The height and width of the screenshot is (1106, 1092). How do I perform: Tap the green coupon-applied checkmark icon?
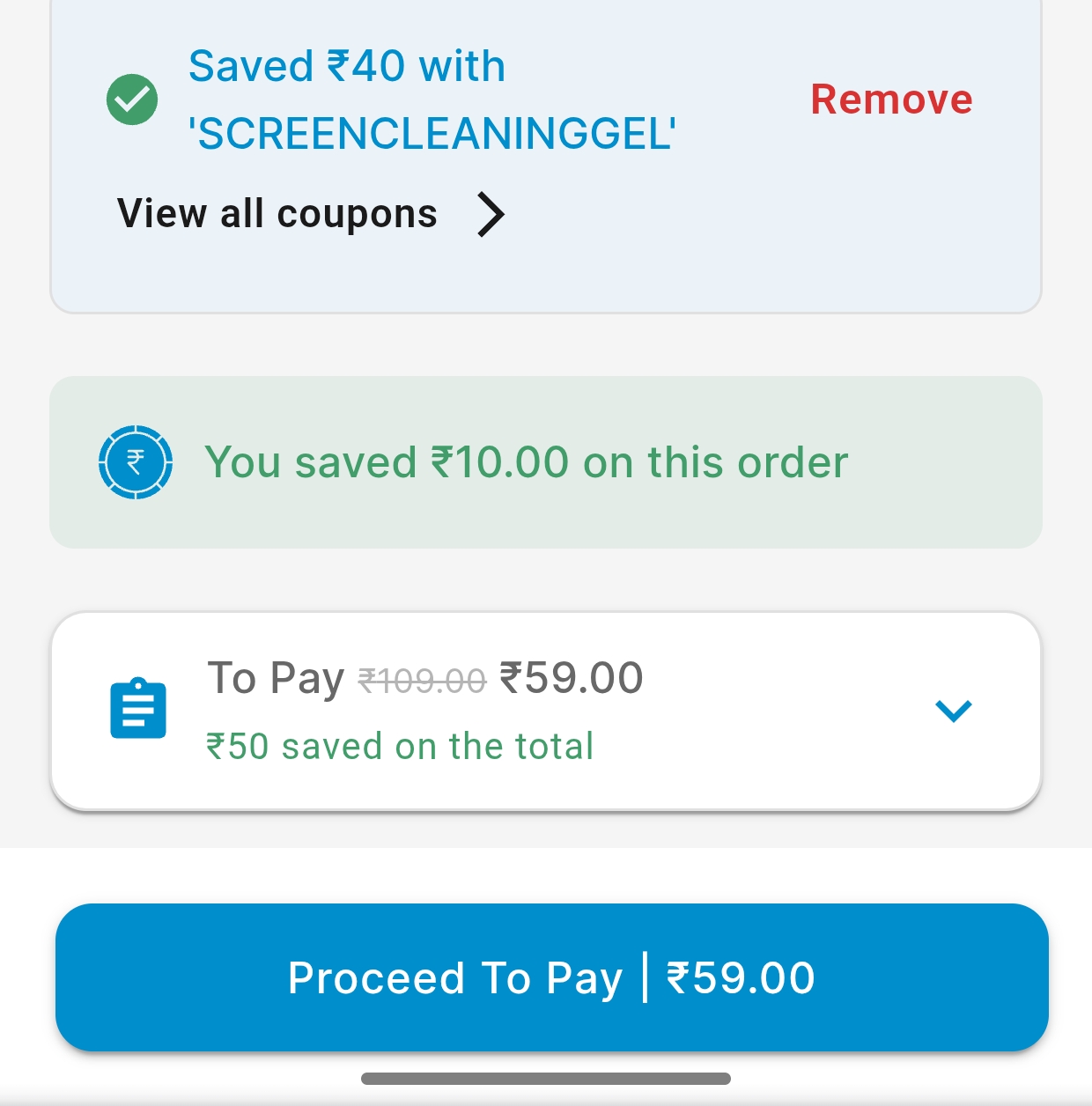[x=132, y=100]
